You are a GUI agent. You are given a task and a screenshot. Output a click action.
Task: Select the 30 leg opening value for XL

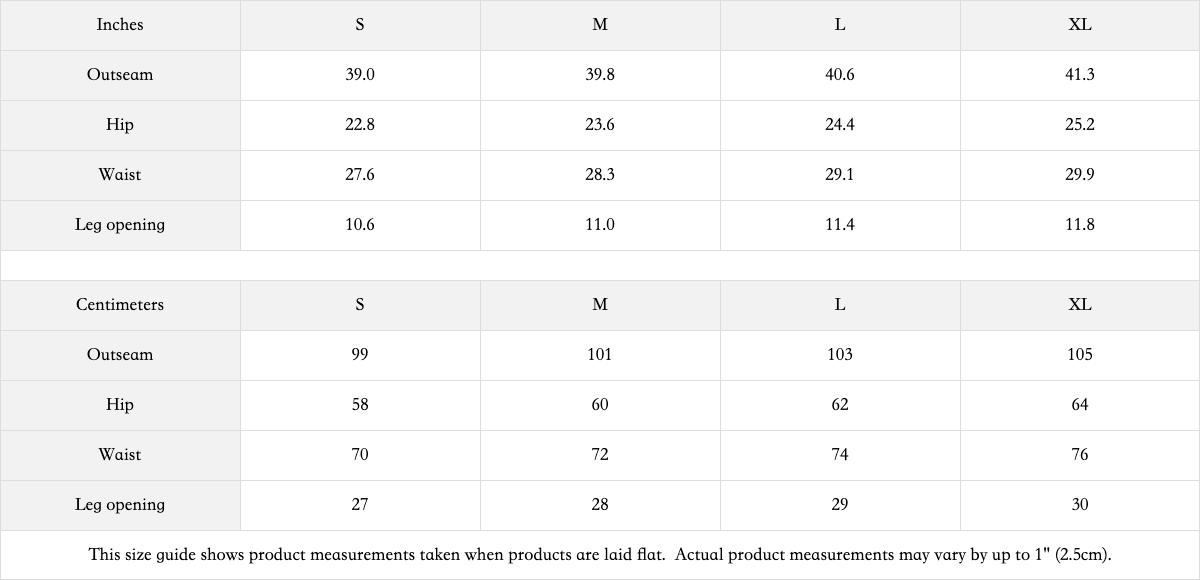click(x=1080, y=505)
